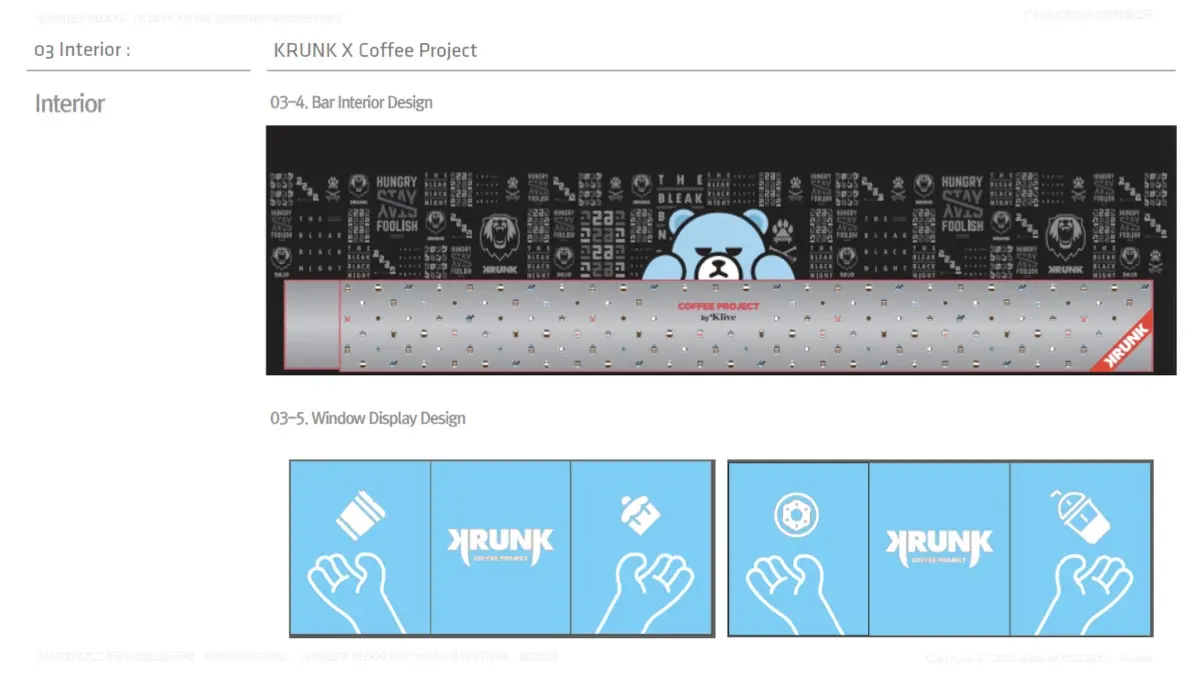Select the large 'Interior' sidebar heading
The image size is (1200, 675).
[69, 104]
